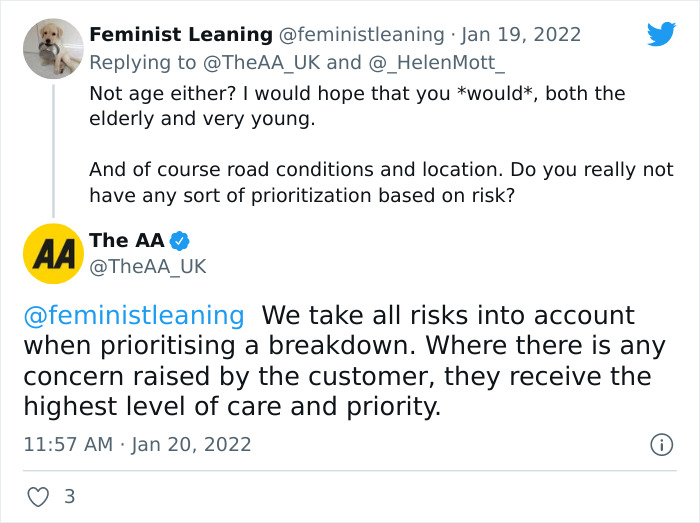Click the paragraph about road conditions and location
Viewport: 700px width, 523px height.
(380, 182)
